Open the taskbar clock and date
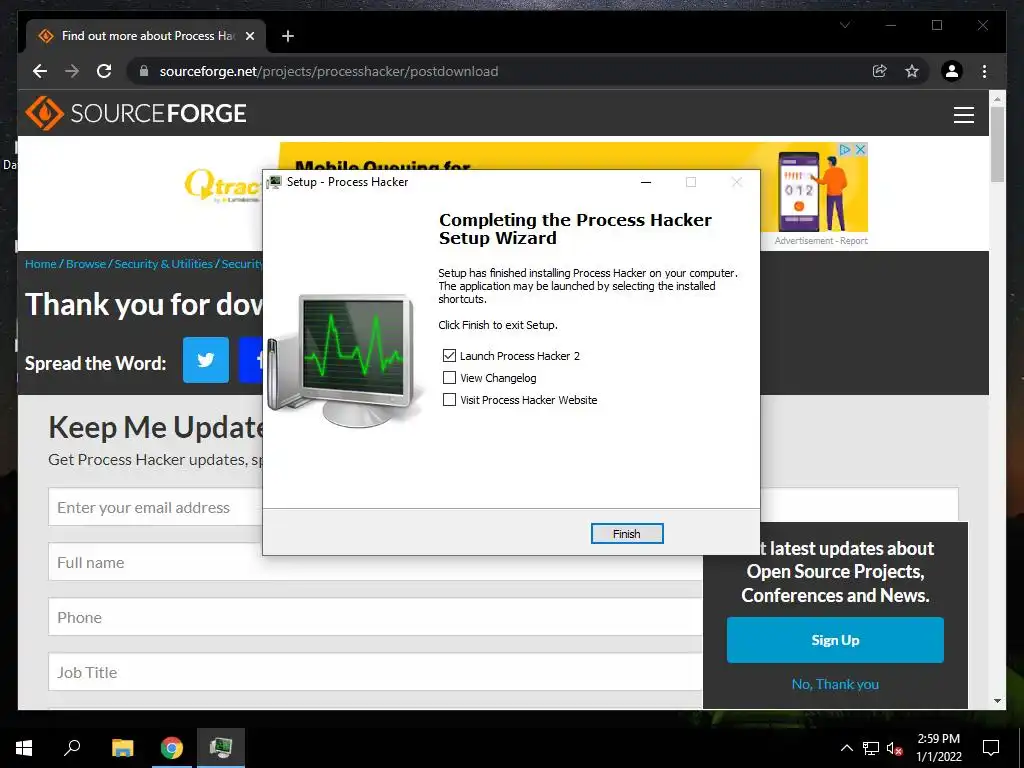This screenshot has height=768, width=1024. (938, 748)
